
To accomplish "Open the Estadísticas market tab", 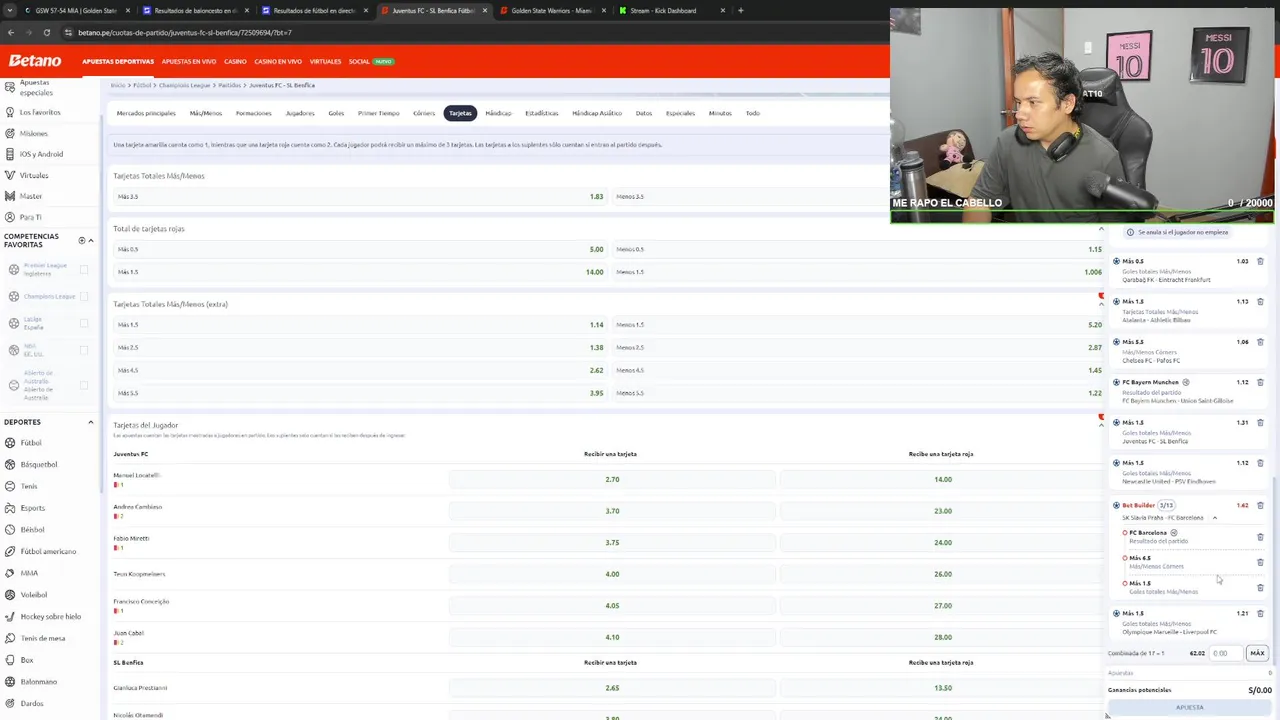I will point(542,113).
